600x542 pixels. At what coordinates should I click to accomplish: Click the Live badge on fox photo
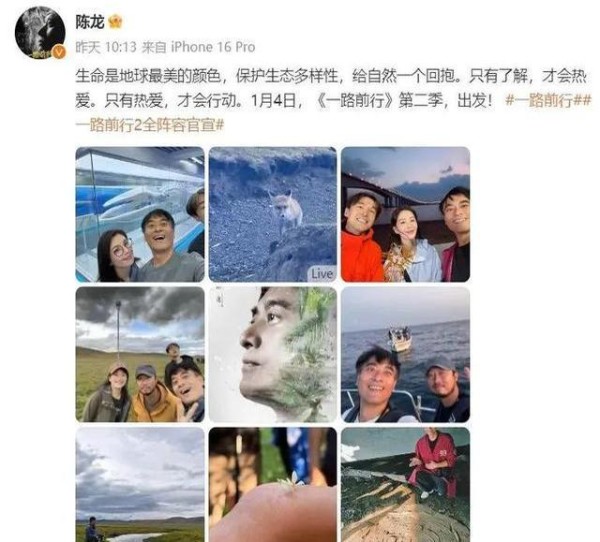coord(321,274)
